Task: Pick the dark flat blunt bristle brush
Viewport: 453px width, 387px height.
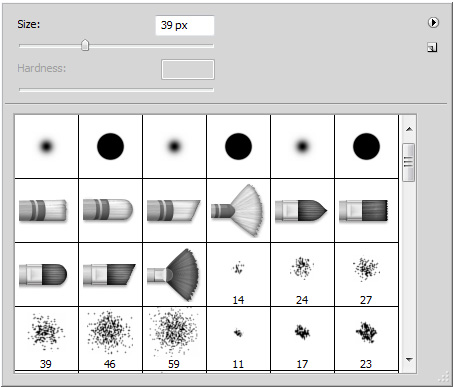Action: click(366, 211)
